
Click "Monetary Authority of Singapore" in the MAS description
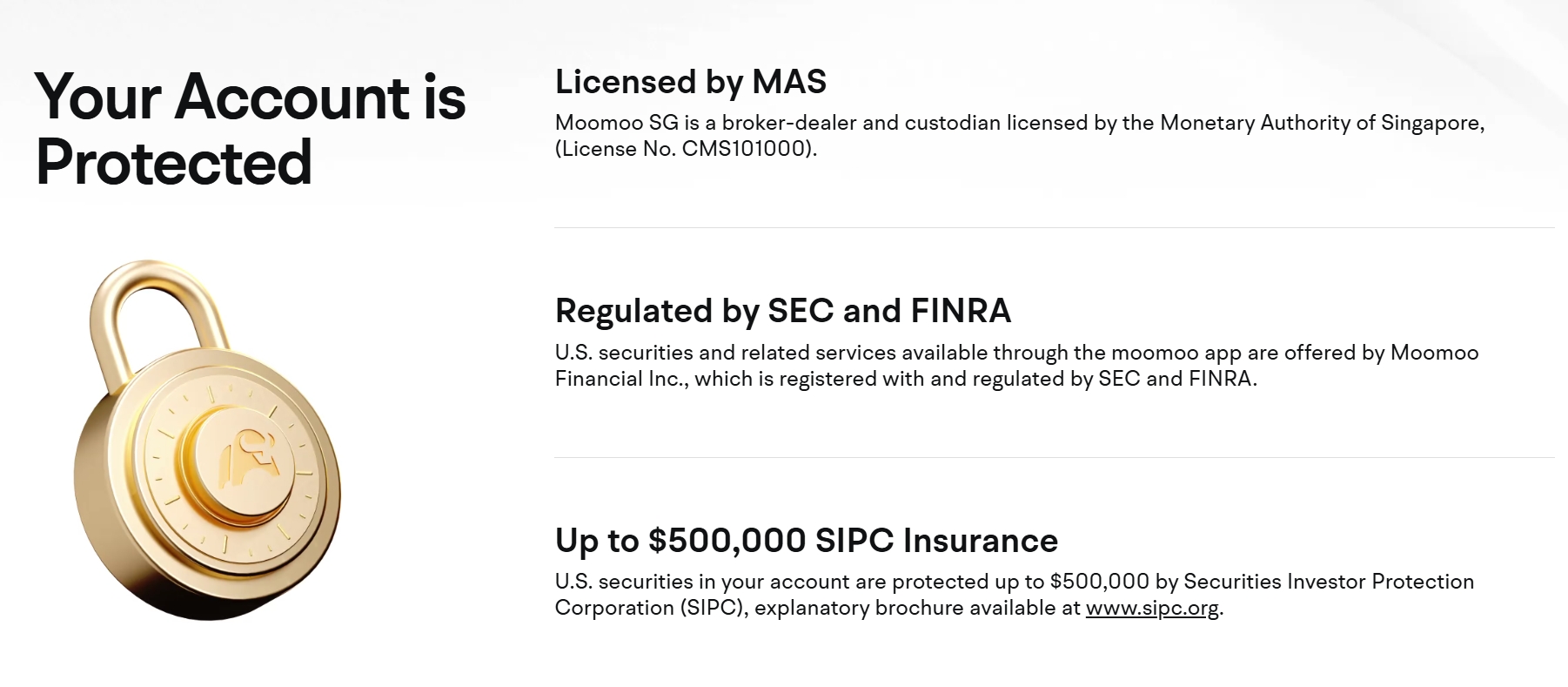point(1322,123)
